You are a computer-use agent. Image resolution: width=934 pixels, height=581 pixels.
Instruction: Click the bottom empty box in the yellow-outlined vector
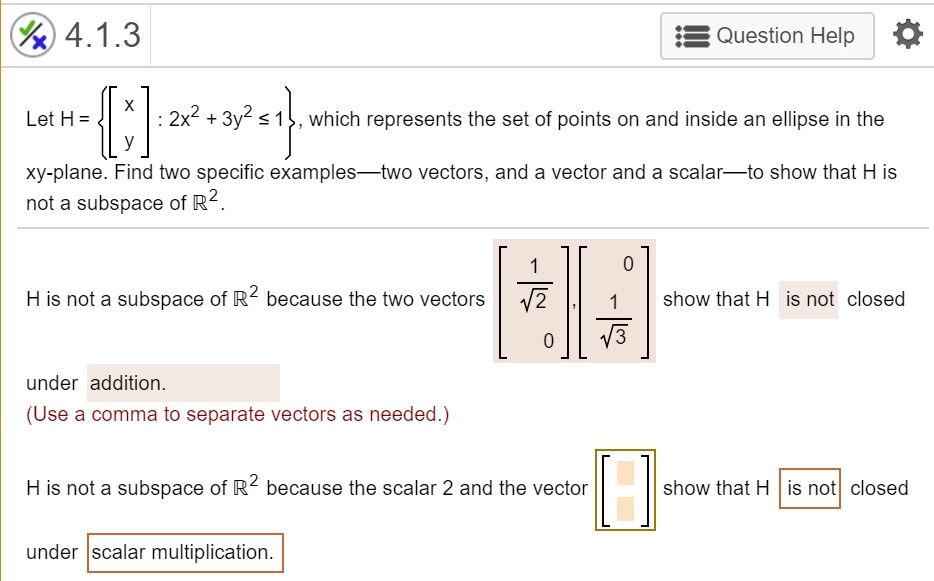click(x=625, y=507)
